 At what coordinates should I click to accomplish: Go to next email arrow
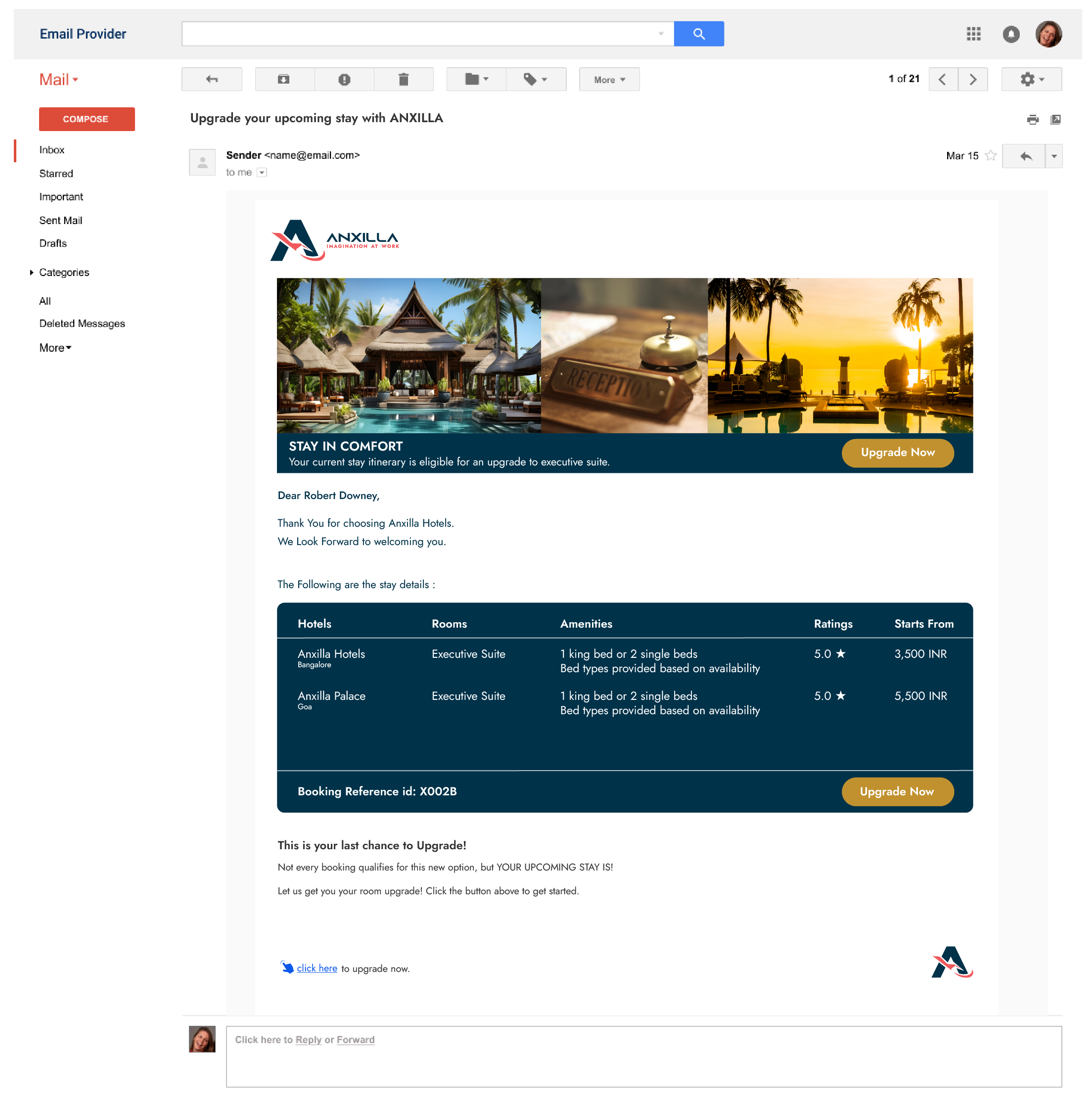coord(972,79)
